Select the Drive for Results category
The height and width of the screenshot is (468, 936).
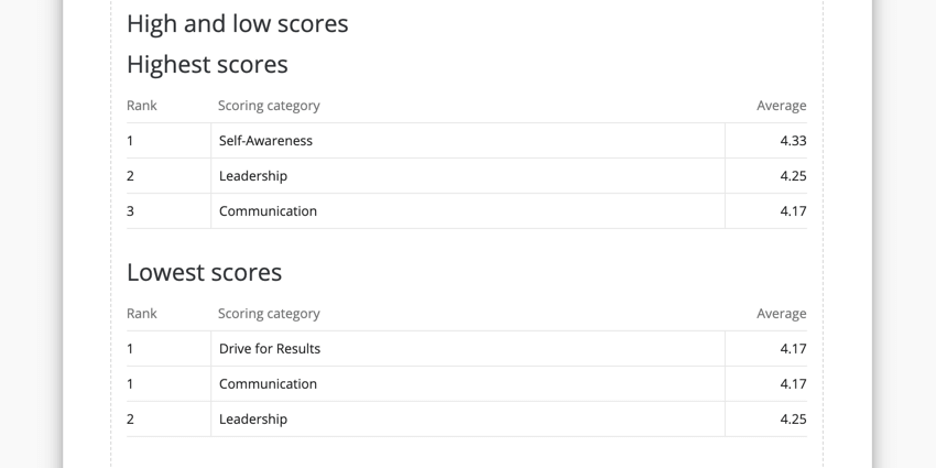click(270, 349)
